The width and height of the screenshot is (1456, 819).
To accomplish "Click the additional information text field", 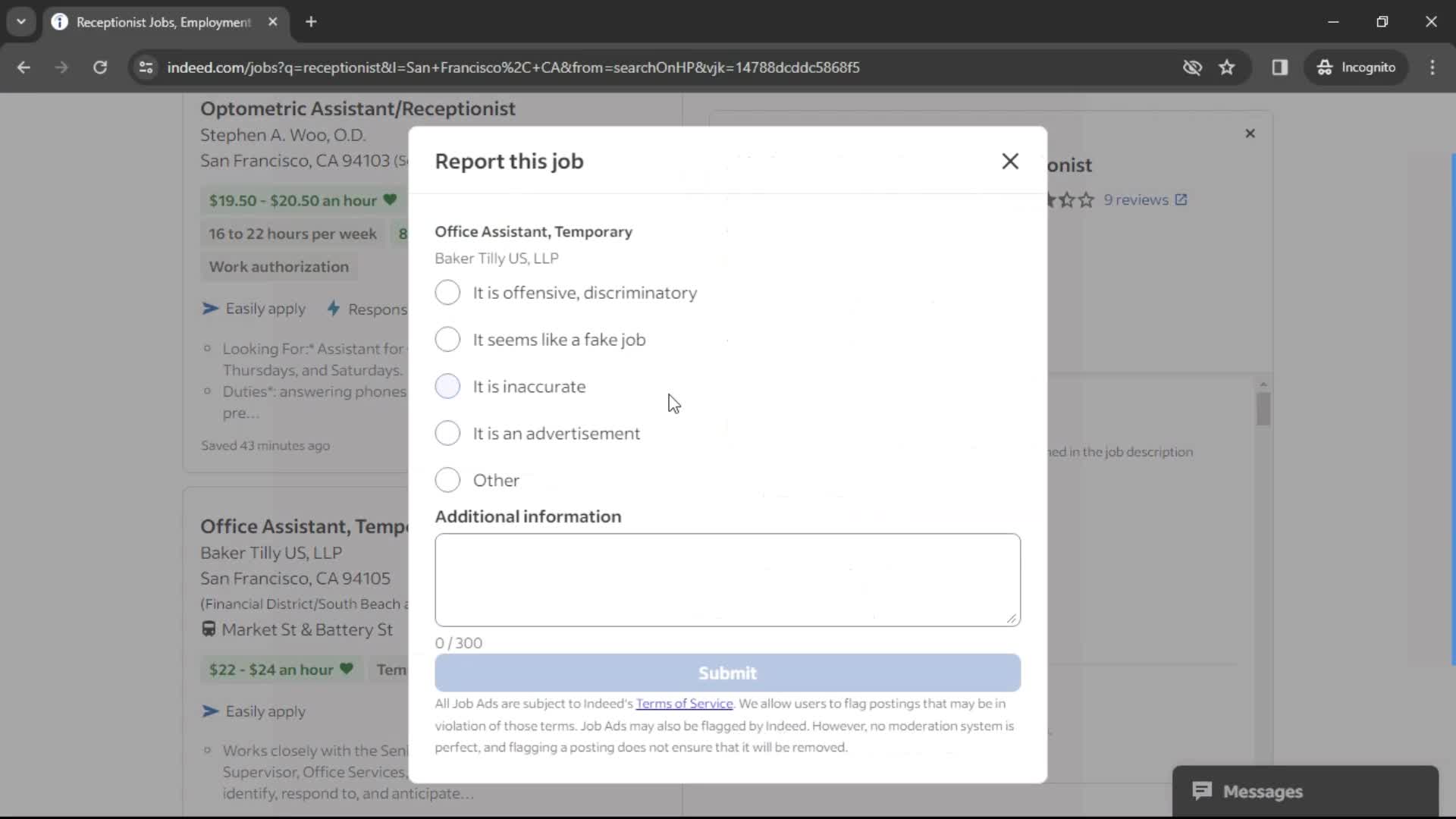I will [x=727, y=579].
